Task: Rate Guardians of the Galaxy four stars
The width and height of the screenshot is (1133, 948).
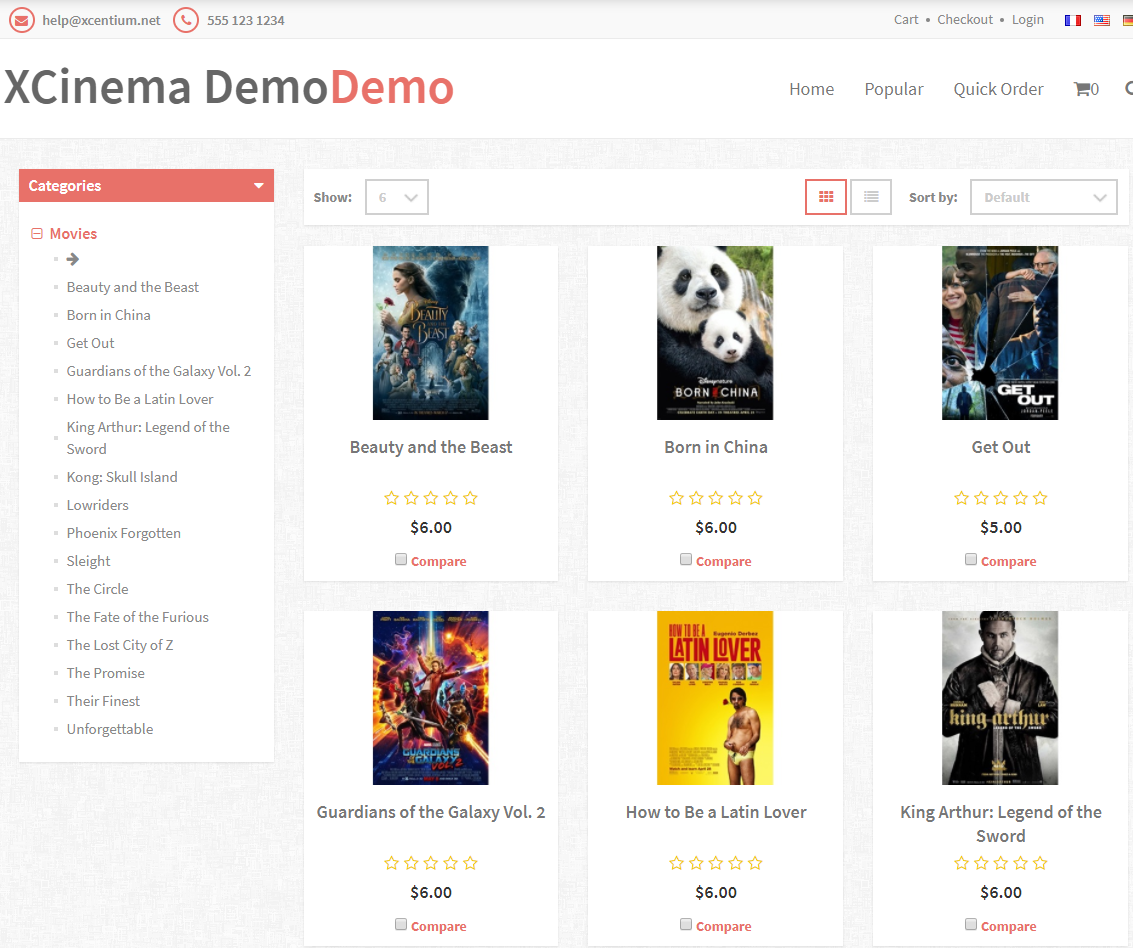Action: tap(451, 863)
